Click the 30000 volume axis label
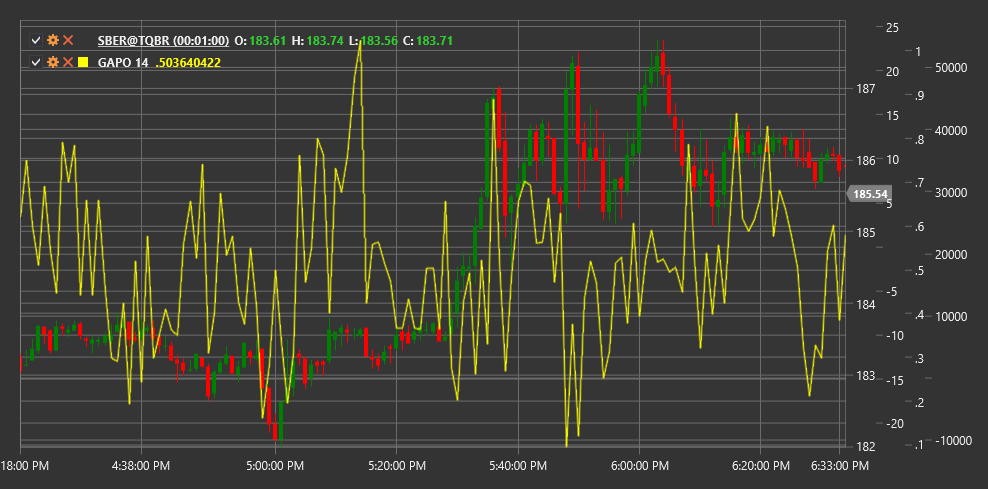This screenshot has width=988, height=489. point(950,192)
